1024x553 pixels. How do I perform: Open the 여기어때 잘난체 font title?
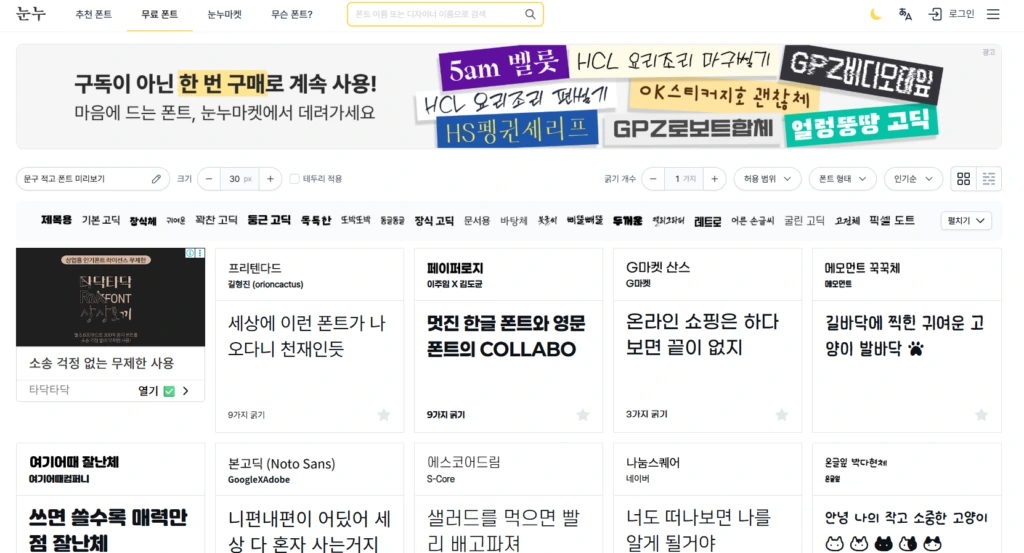[74, 462]
